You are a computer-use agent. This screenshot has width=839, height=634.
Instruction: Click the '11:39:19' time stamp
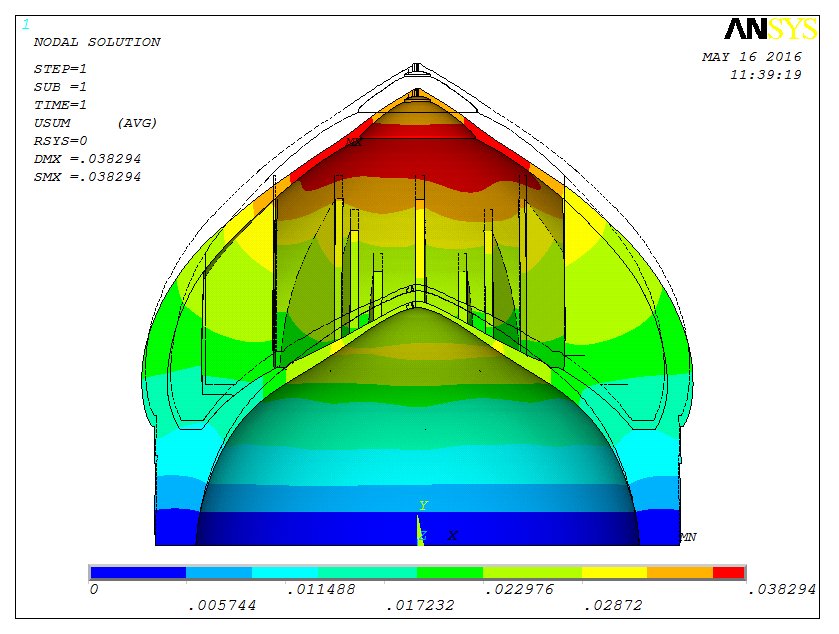[x=766, y=75]
